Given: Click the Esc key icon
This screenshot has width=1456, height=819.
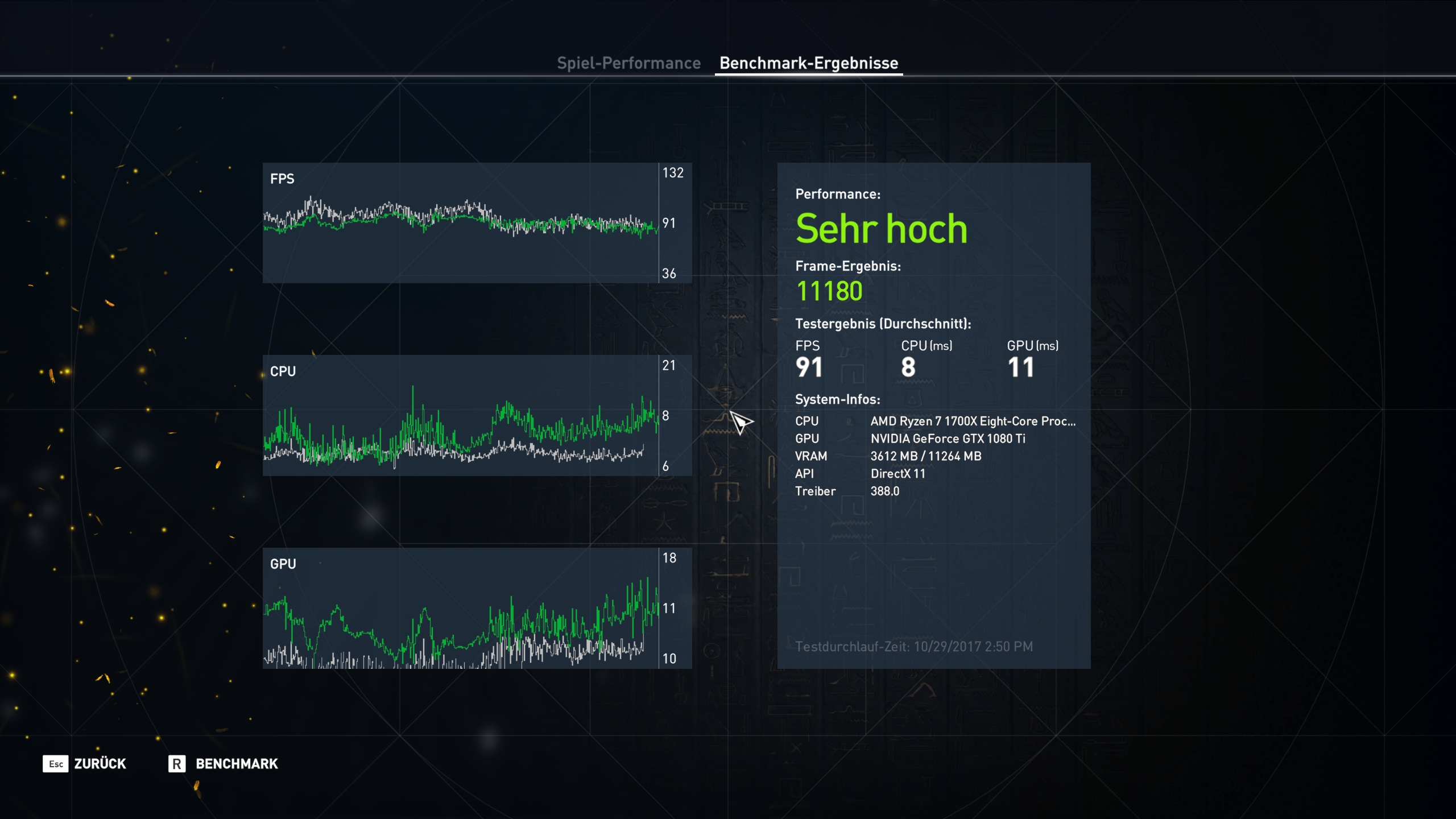Looking at the screenshot, I should point(55,763).
